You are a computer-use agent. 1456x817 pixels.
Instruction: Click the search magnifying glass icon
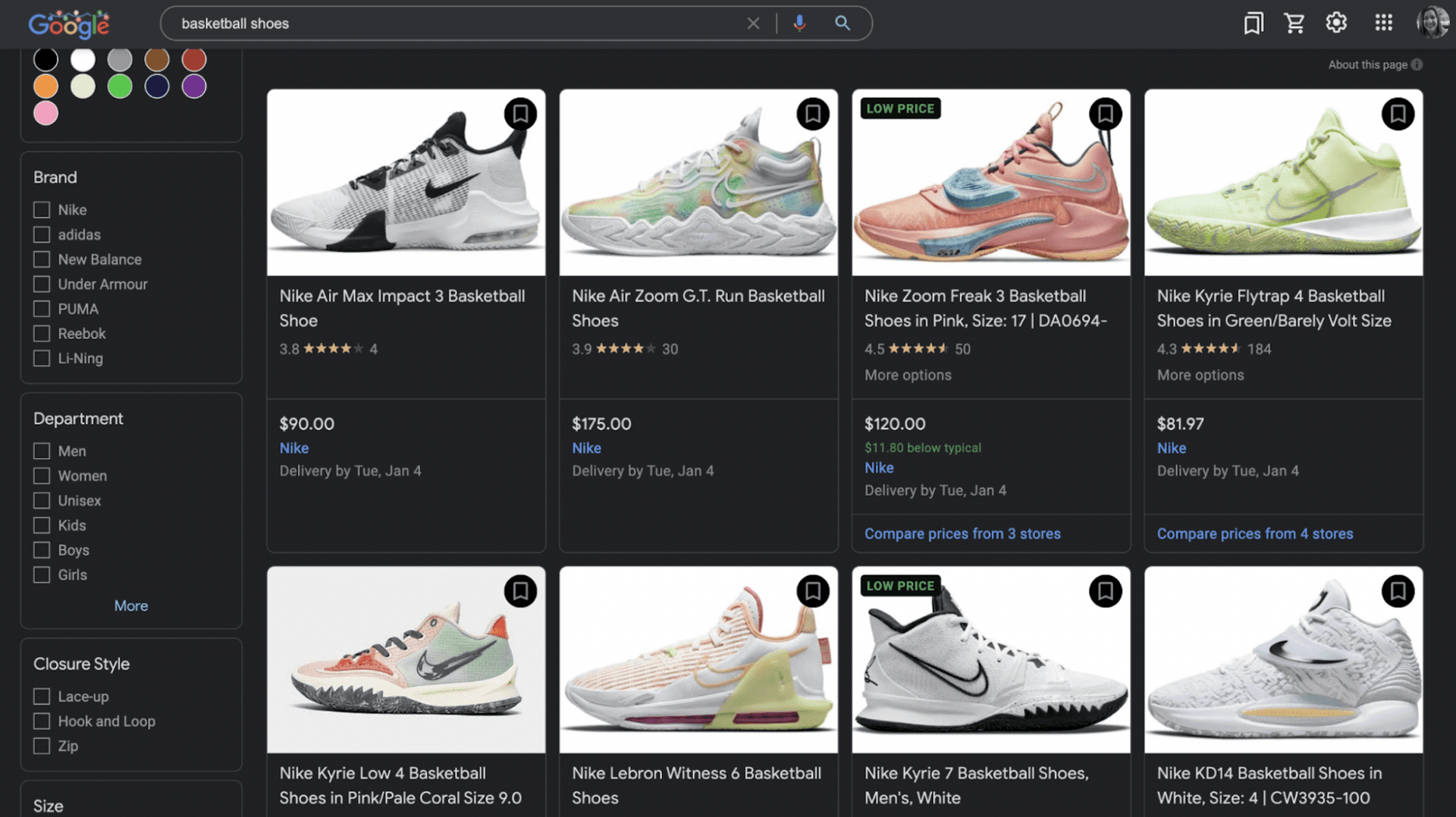point(842,23)
